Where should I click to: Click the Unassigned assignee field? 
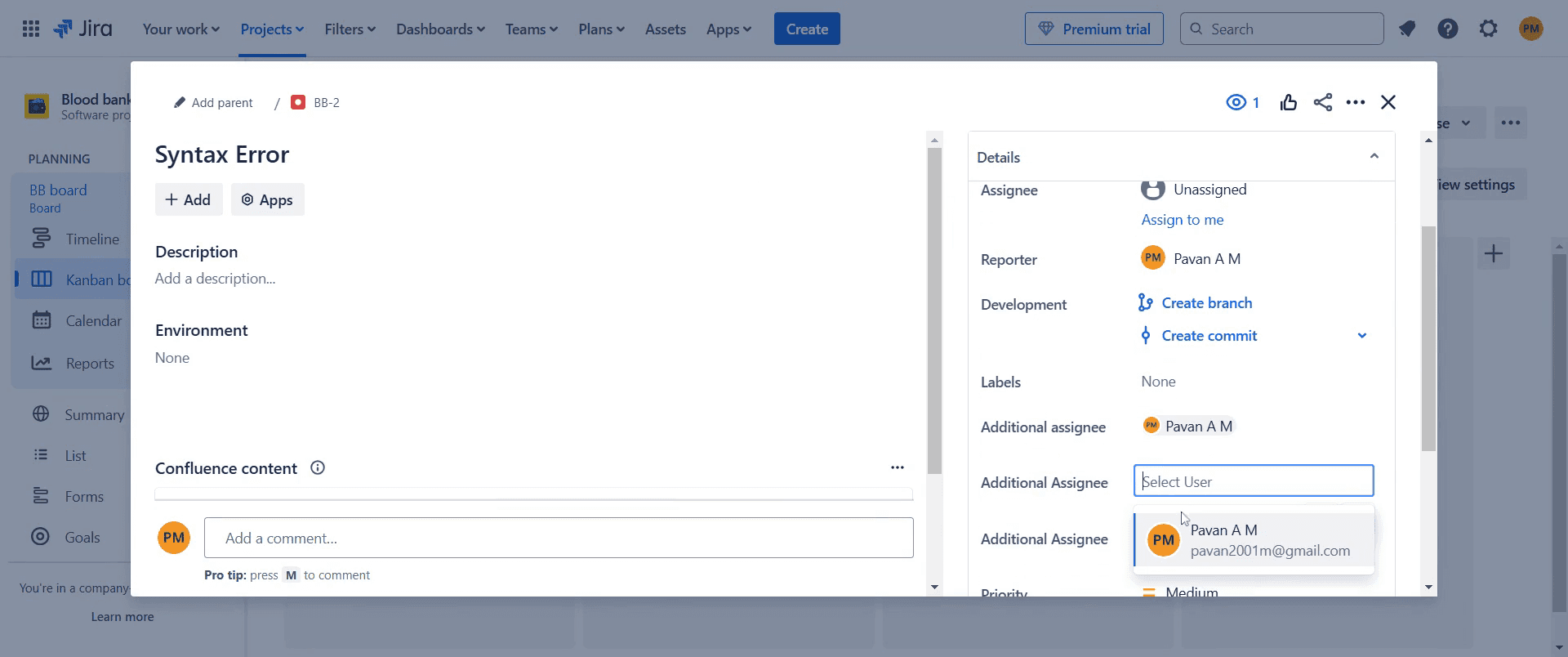[x=1194, y=190]
